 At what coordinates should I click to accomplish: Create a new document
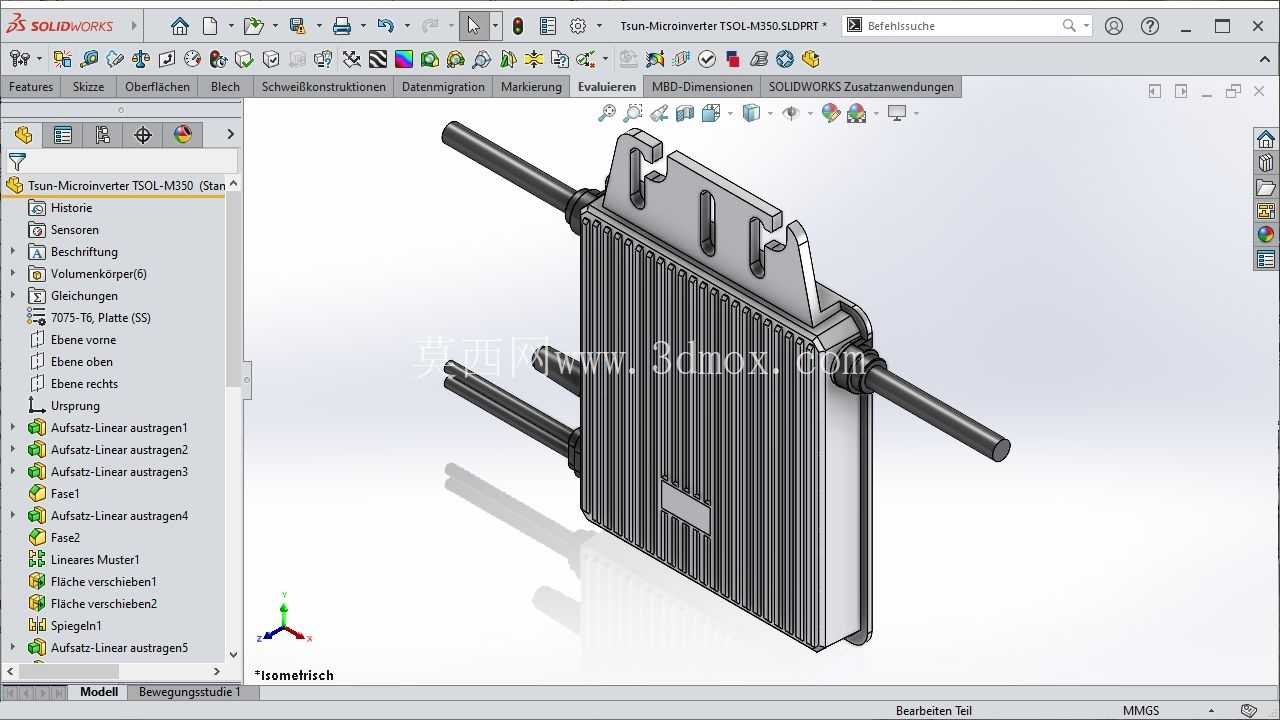pyautogui.click(x=210, y=26)
